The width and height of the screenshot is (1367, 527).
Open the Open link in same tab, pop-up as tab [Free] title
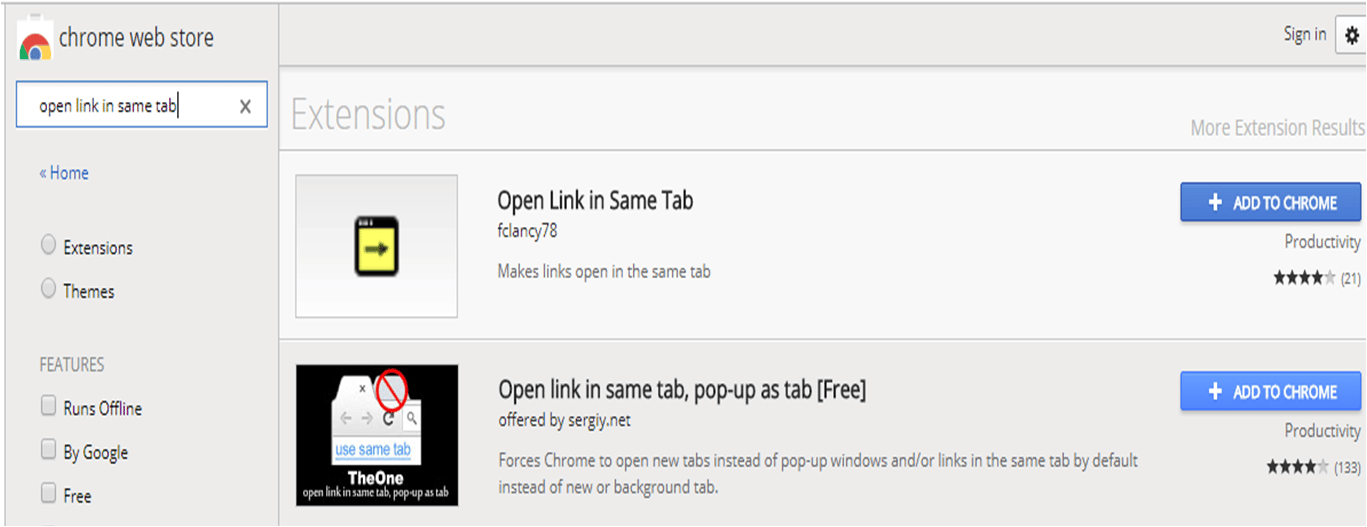[x=682, y=390]
